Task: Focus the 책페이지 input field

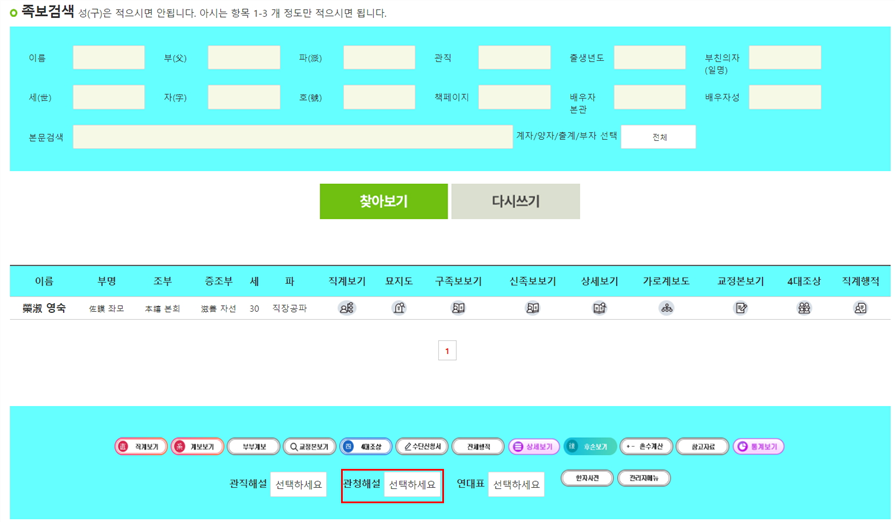Action: (x=514, y=97)
